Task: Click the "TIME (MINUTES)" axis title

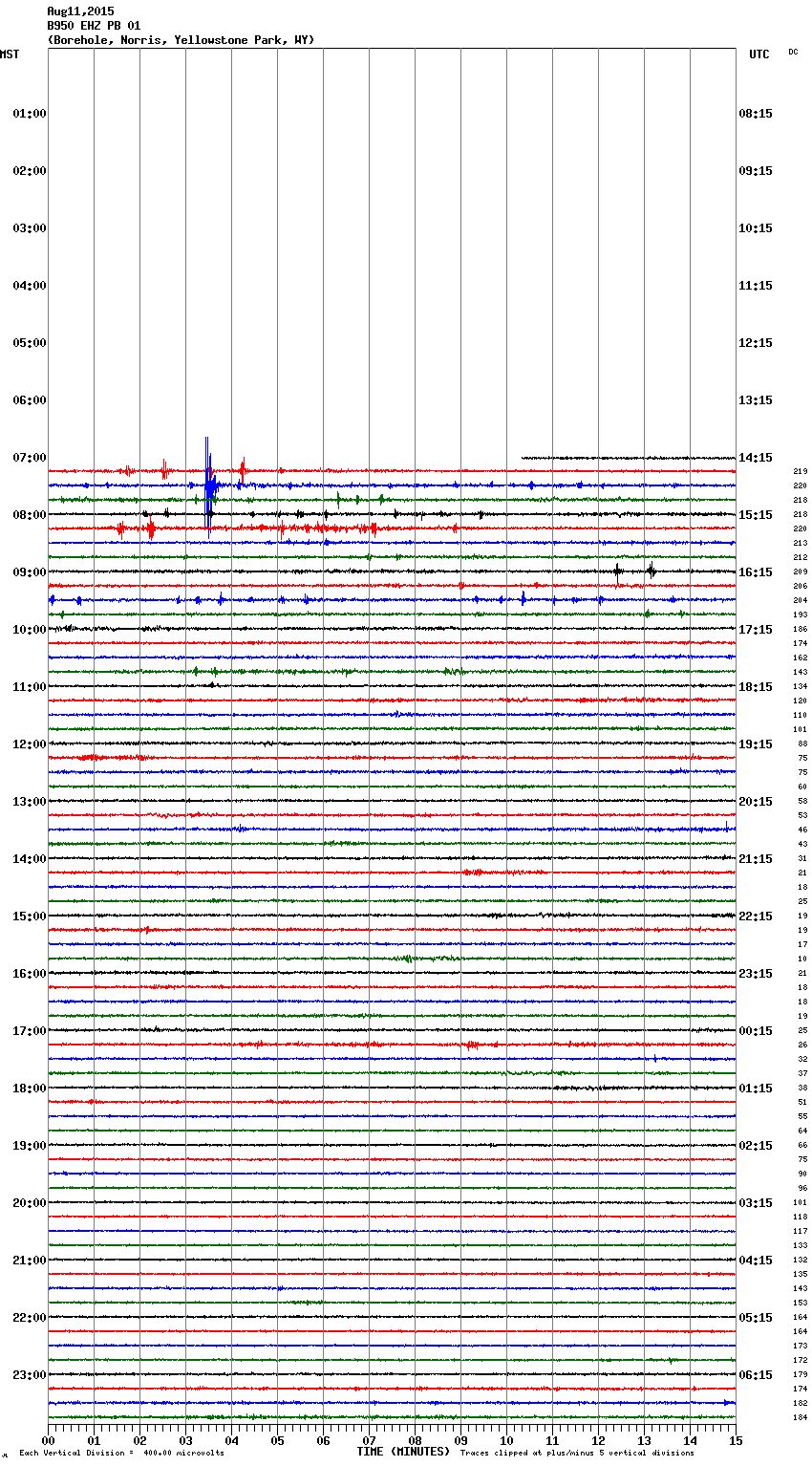Action: coord(403,1452)
